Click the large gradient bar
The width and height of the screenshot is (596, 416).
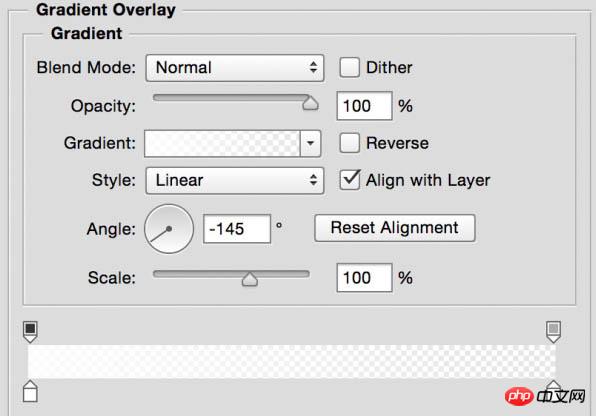(x=292, y=362)
